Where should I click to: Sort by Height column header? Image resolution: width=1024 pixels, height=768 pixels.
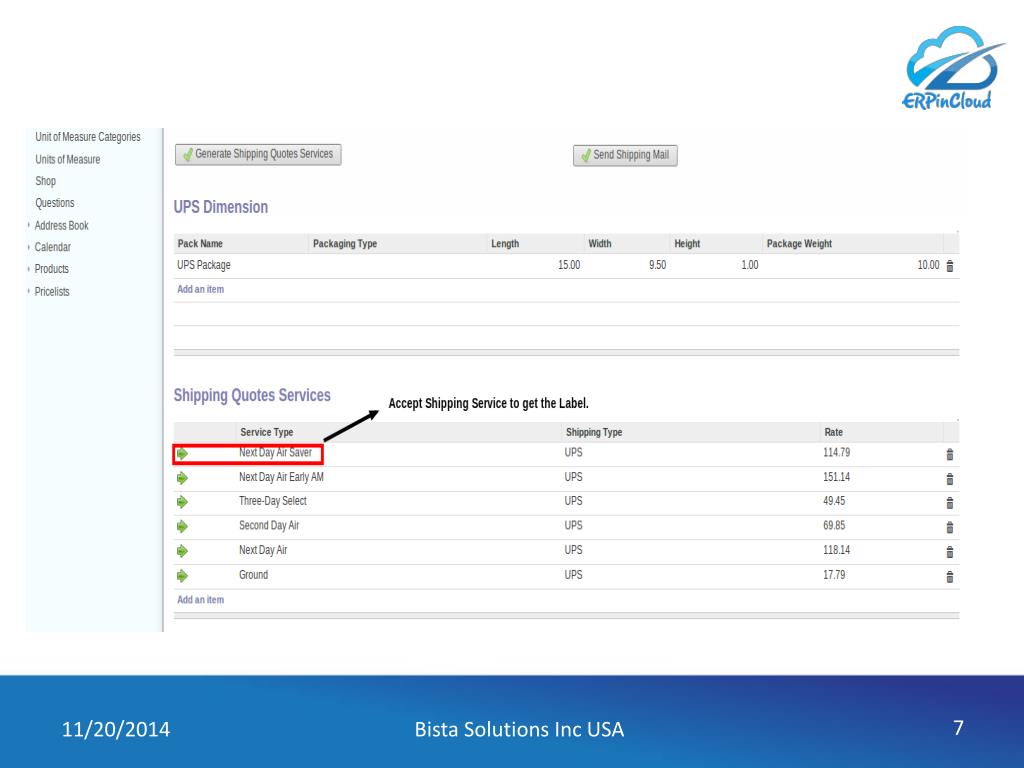tap(687, 244)
